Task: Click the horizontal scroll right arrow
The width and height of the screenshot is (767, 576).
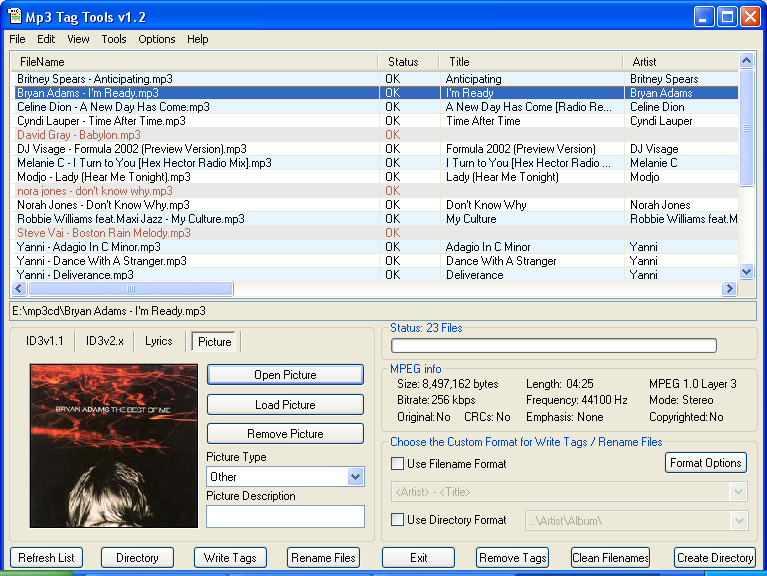Action: pyautogui.click(x=729, y=288)
